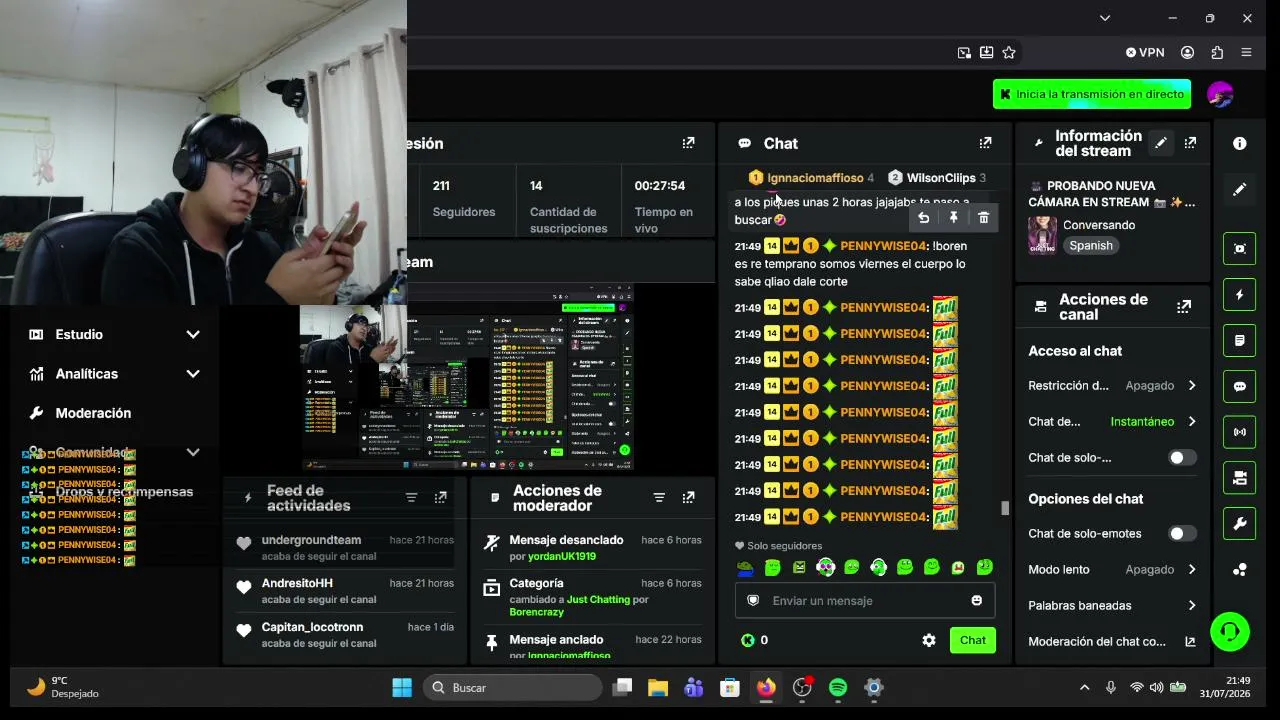The width and height of the screenshot is (1280, 720).
Task: Open Moderación del chat external link
Action: click(1112, 642)
